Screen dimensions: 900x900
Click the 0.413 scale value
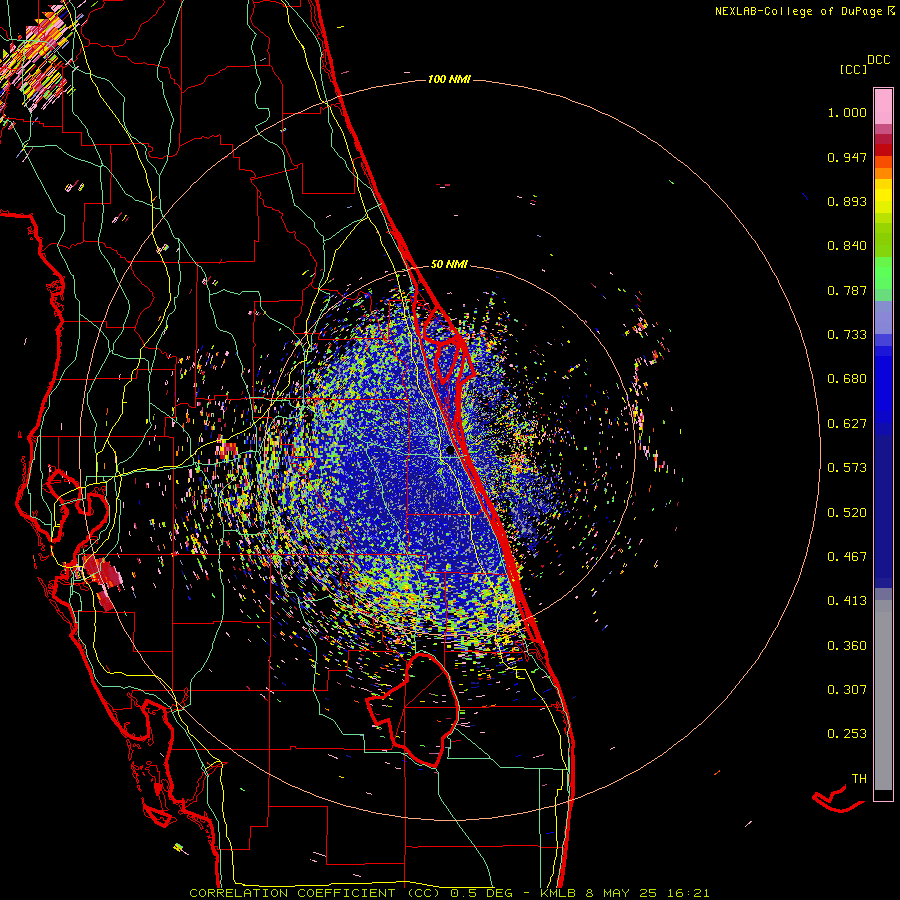847,601
